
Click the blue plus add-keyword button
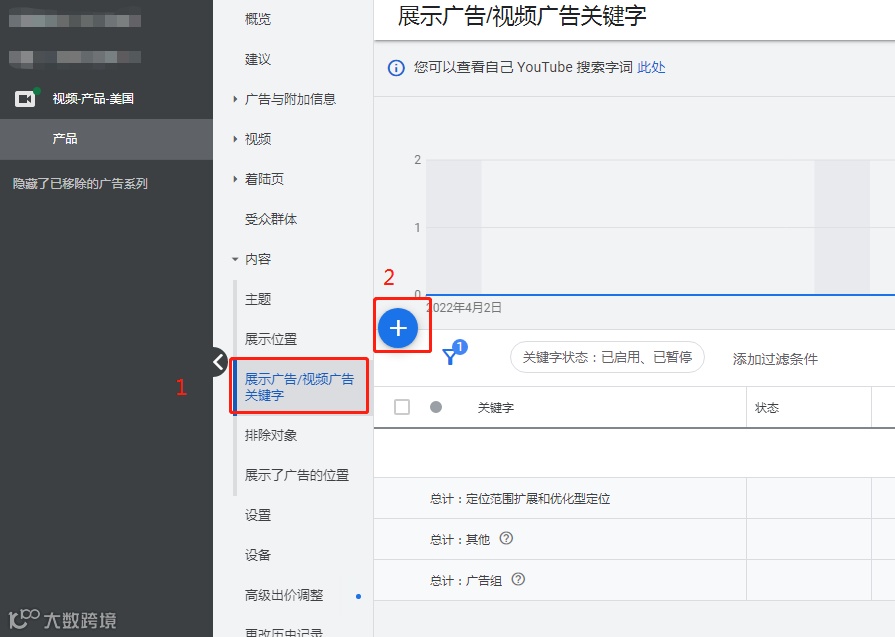398,328
